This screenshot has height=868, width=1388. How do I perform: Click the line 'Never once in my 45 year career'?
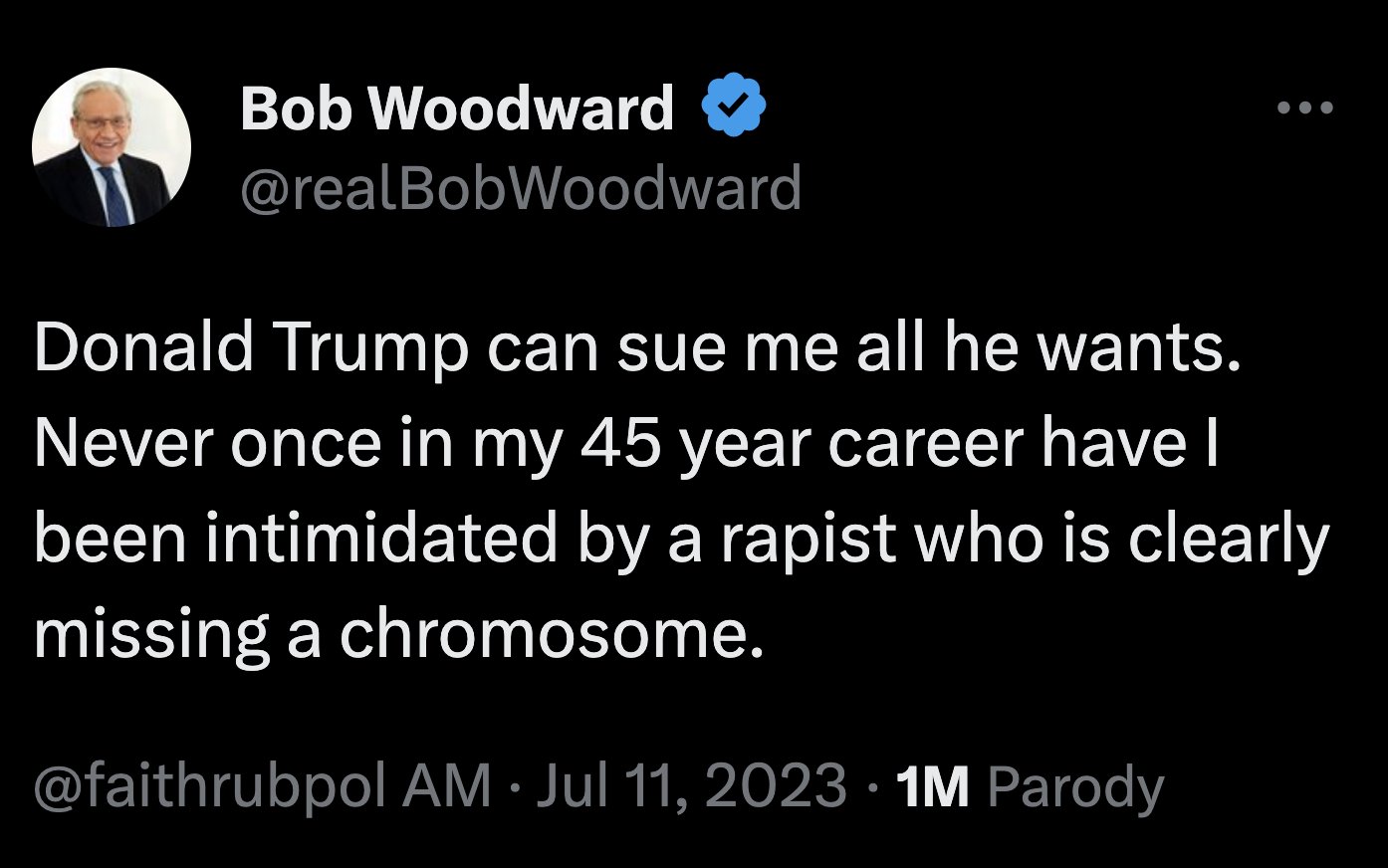626,444
